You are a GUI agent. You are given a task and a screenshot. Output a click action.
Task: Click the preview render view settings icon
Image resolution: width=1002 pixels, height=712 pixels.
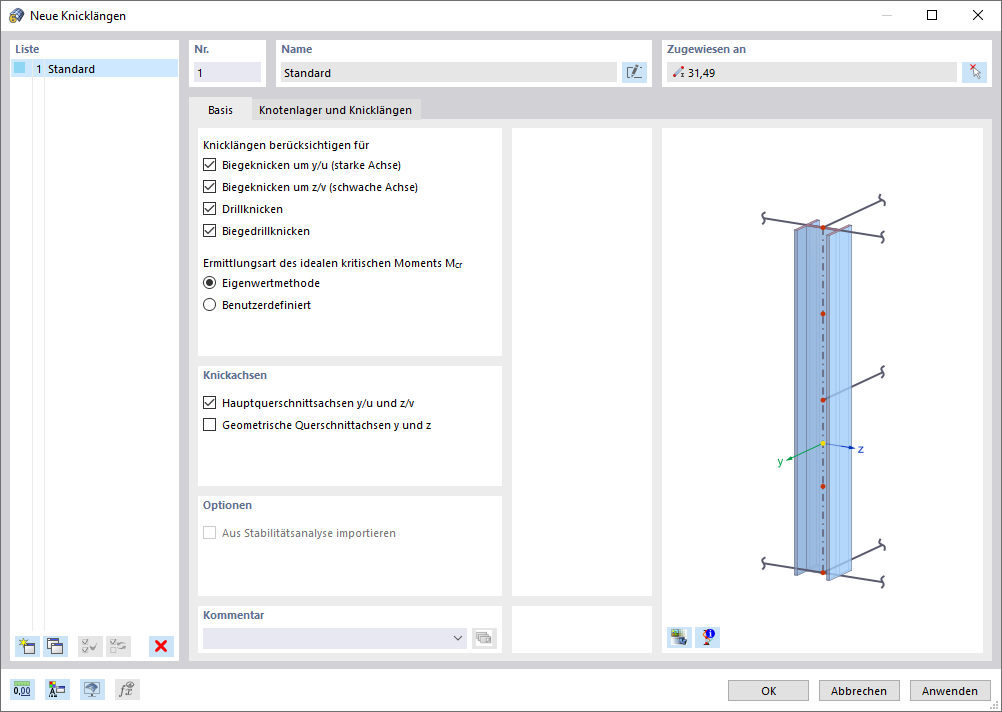[679, 637]
